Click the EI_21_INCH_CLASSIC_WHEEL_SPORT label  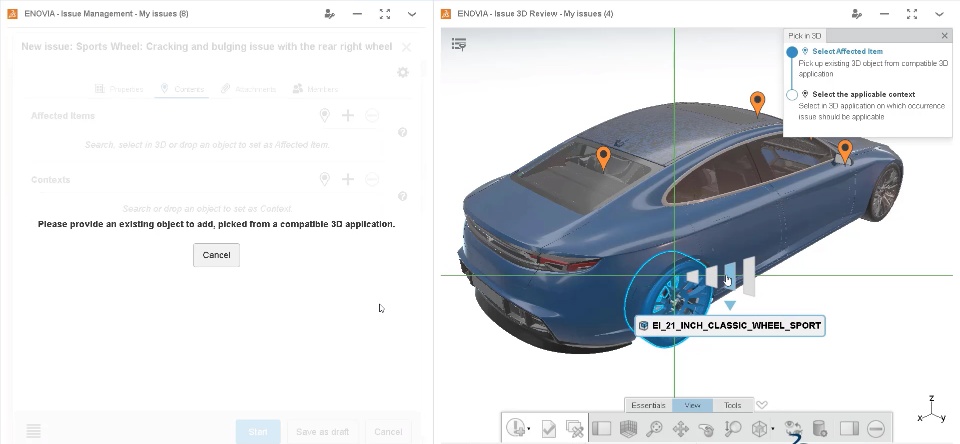point(730,326)
